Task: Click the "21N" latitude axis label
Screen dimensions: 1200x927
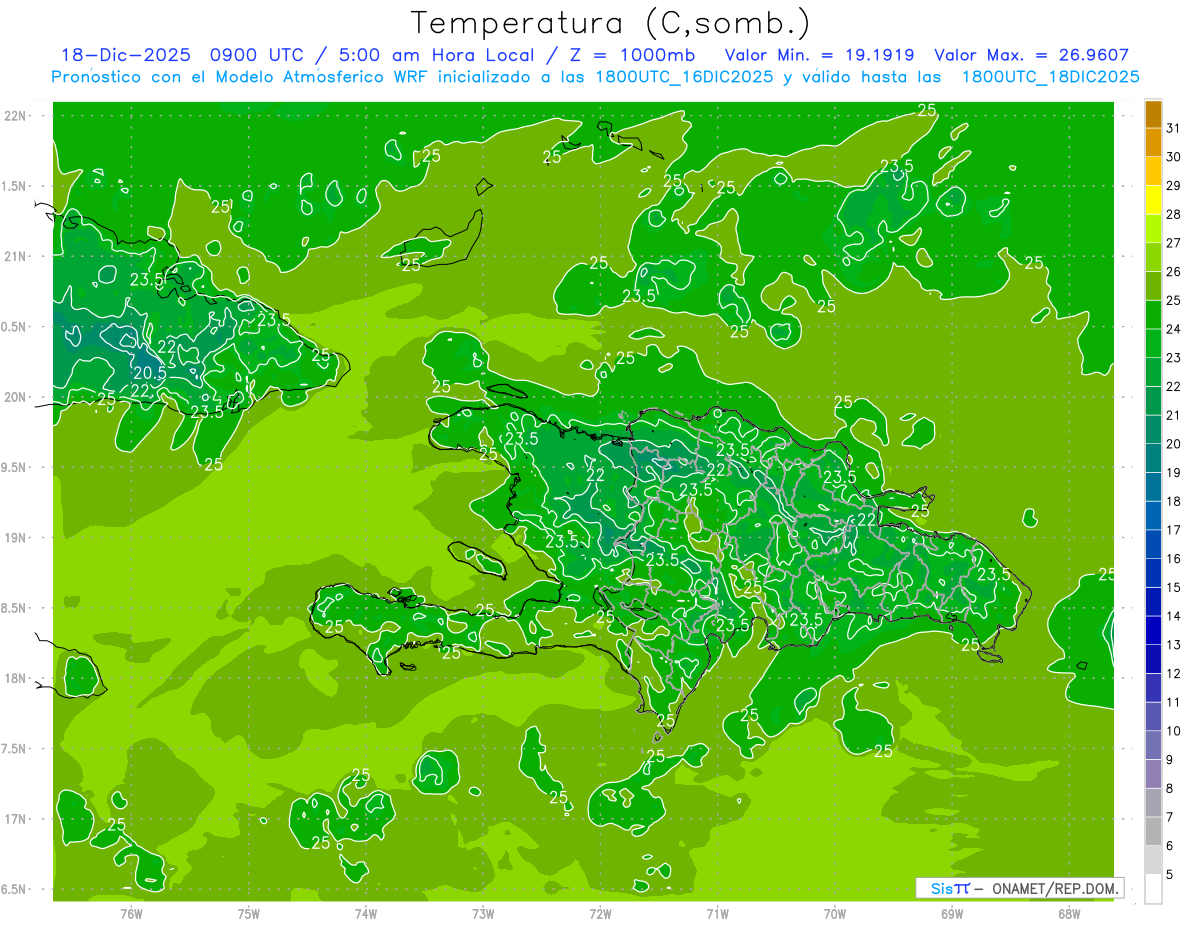Action: click(x=15, y=256)
